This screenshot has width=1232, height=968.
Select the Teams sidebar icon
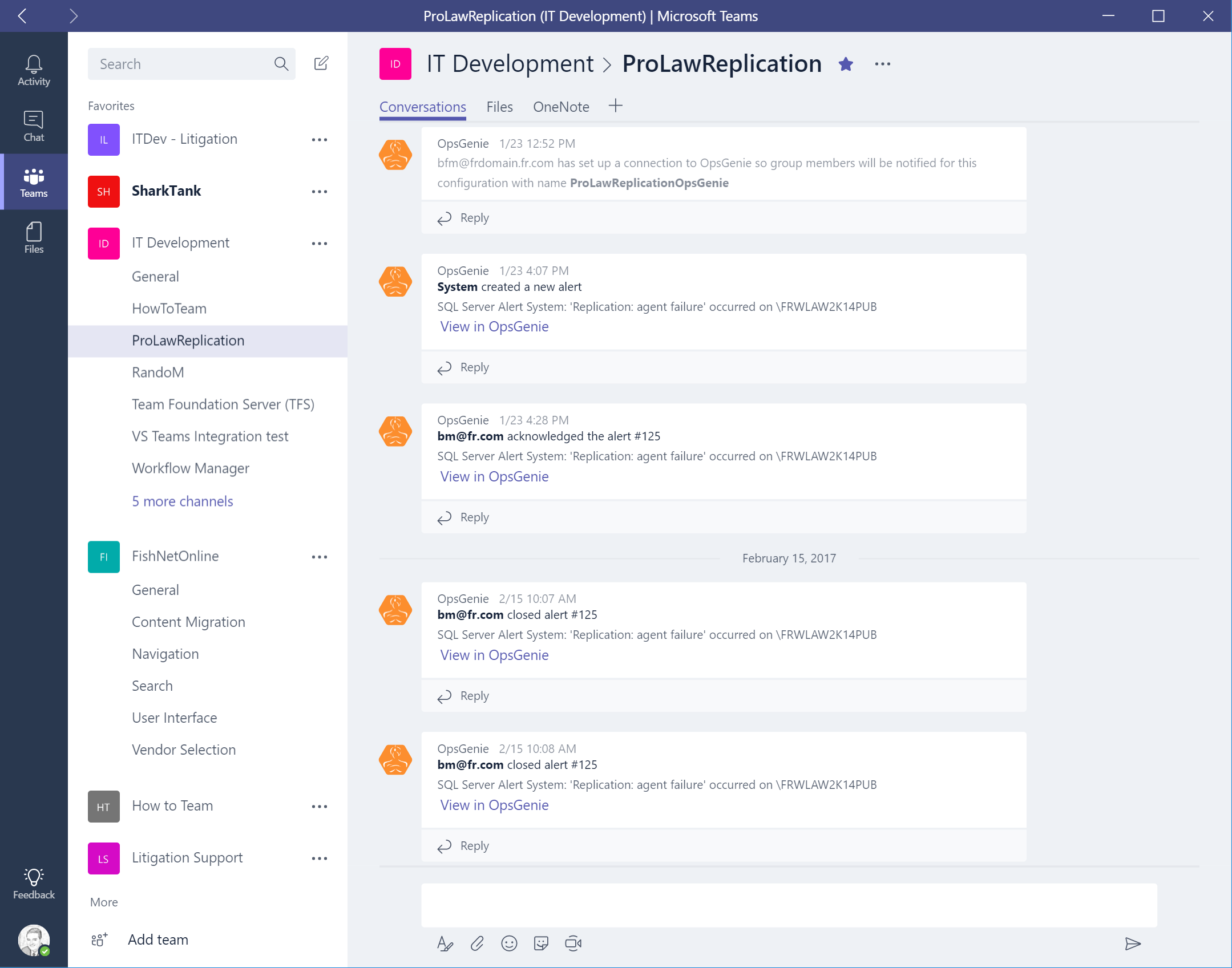coord(34,182)
